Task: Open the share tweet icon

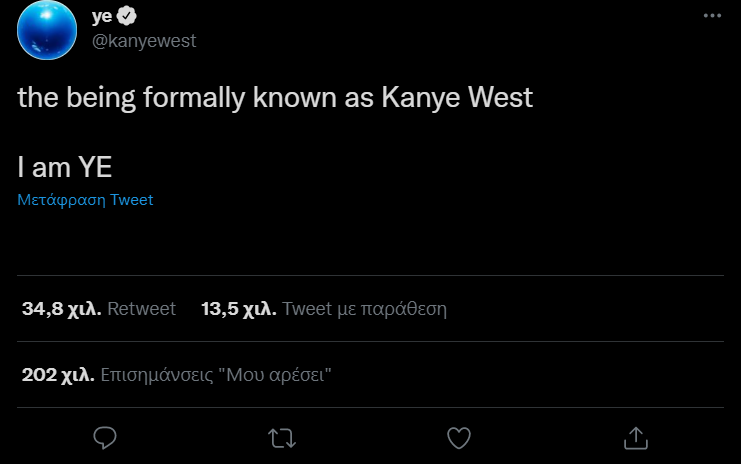Action: pyautogui.click(x=635, y=437)
